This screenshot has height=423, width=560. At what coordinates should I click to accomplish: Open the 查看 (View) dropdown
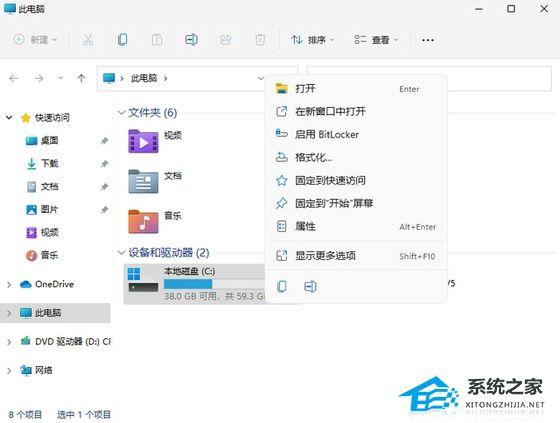pos(376,40)
